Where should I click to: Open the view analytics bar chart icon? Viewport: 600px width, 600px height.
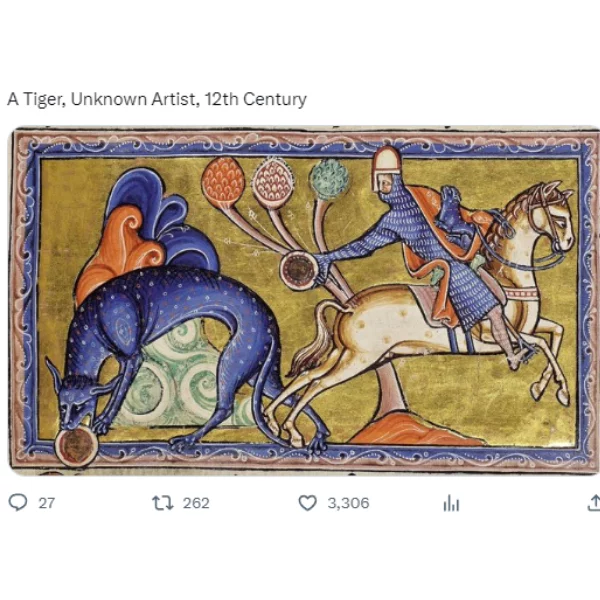(x=451, y=503)
